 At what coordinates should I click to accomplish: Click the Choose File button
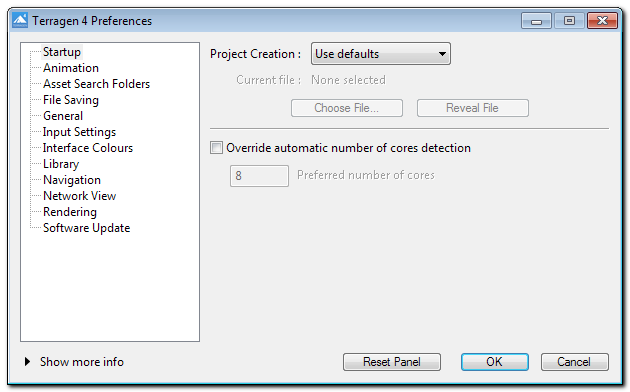click(x=347, y=108)
